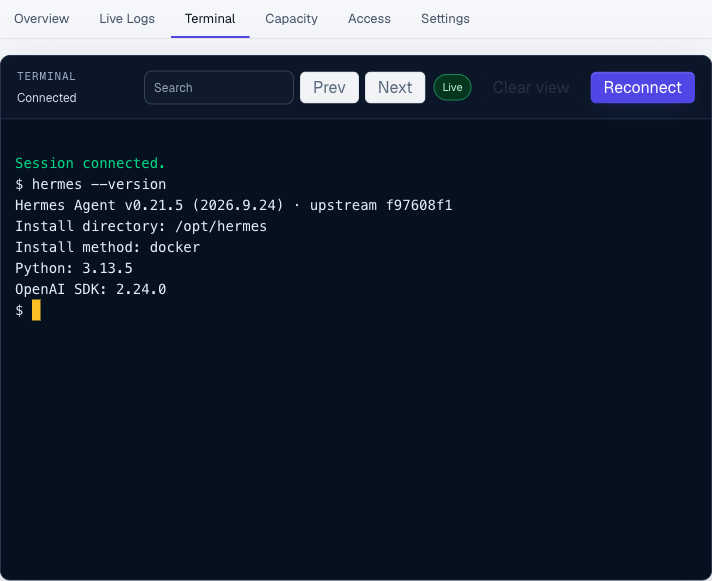Switch to the Settings tab
Screen dimensions: 712x581
point(445,19)
